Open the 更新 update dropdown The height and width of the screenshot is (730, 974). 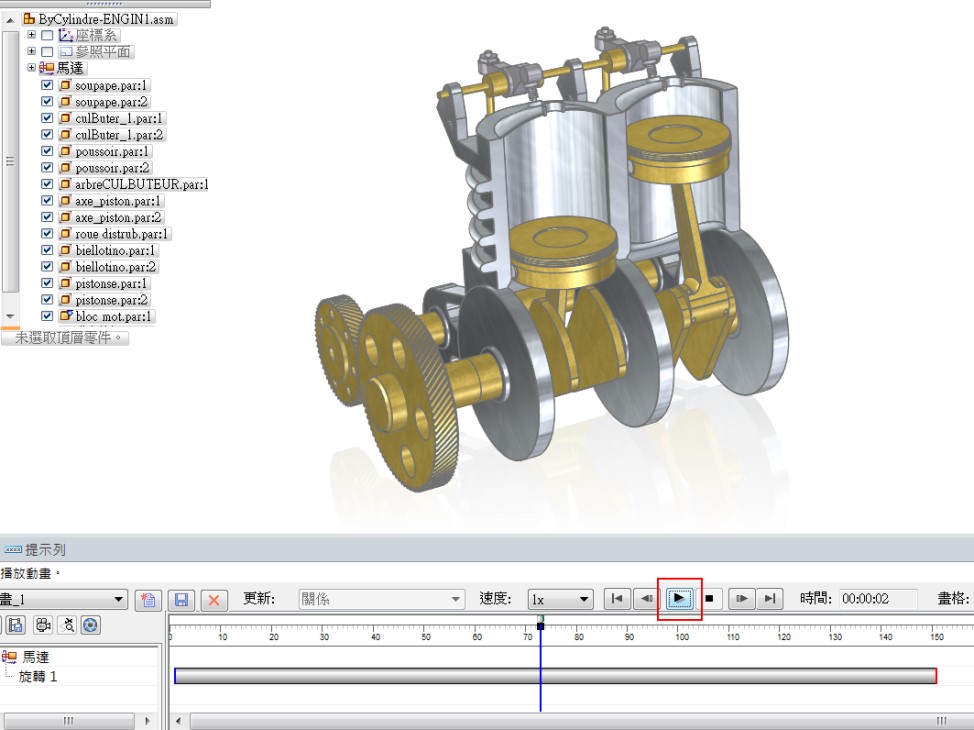382,599
